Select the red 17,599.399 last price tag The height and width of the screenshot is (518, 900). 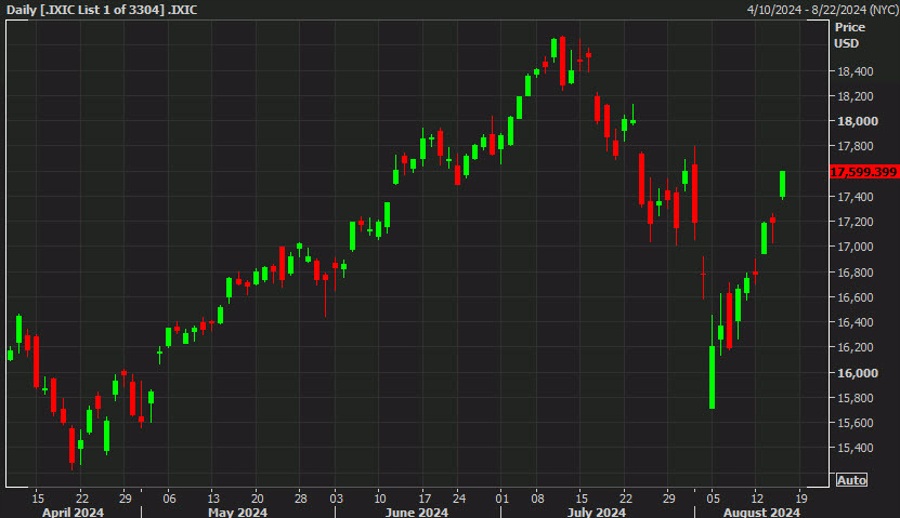864,172
